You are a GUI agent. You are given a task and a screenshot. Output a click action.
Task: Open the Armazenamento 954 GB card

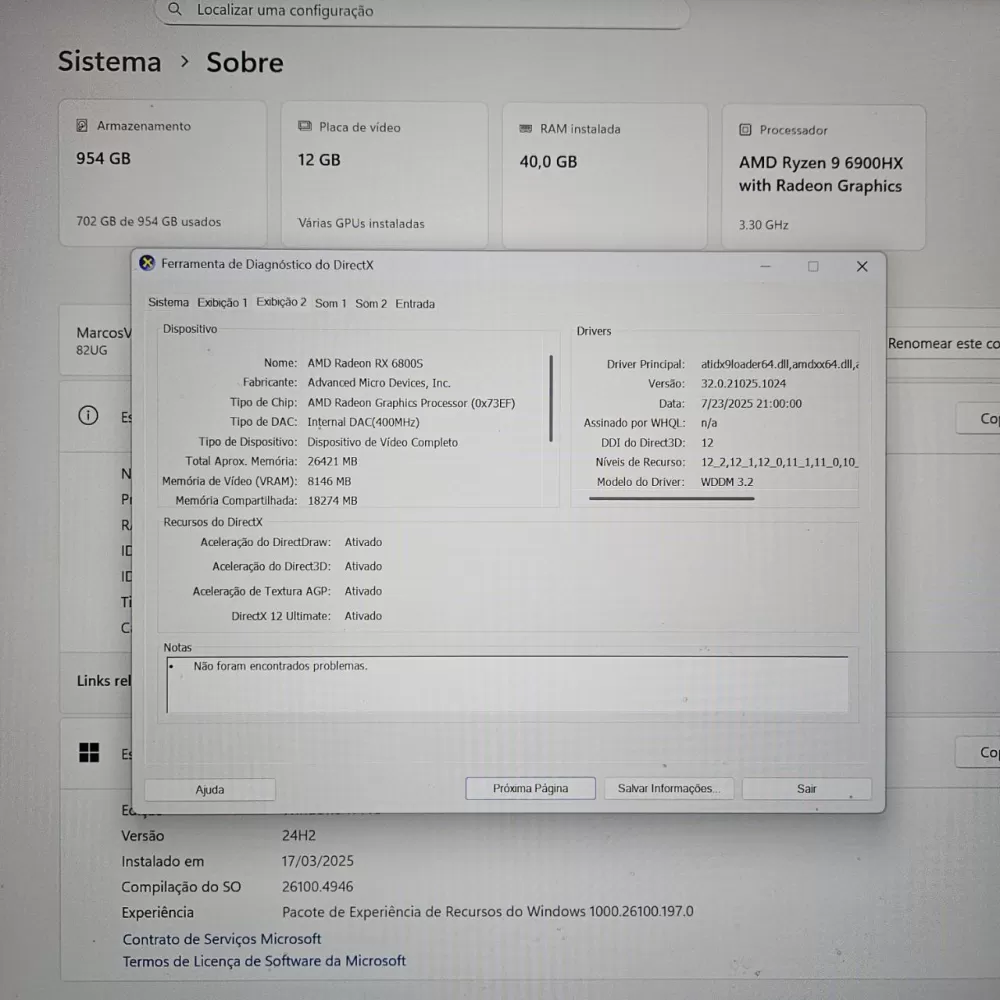[x=163, y=173]
